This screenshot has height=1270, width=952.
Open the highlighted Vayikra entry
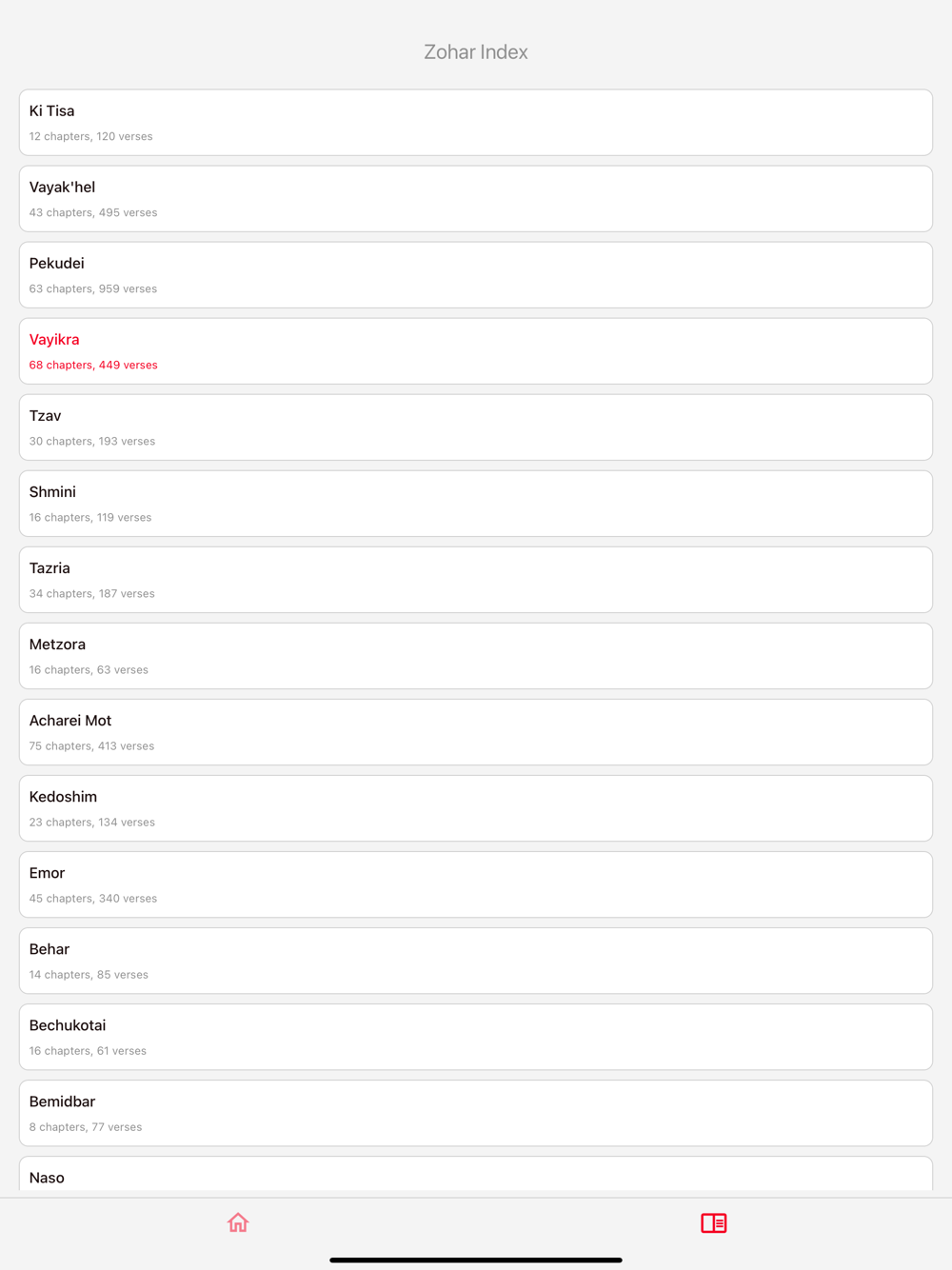476,351
